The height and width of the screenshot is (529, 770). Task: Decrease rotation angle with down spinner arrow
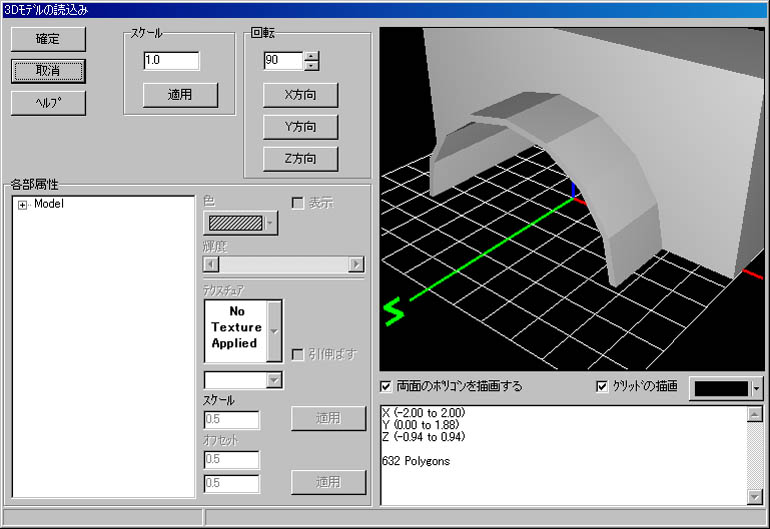coord(311,65)
